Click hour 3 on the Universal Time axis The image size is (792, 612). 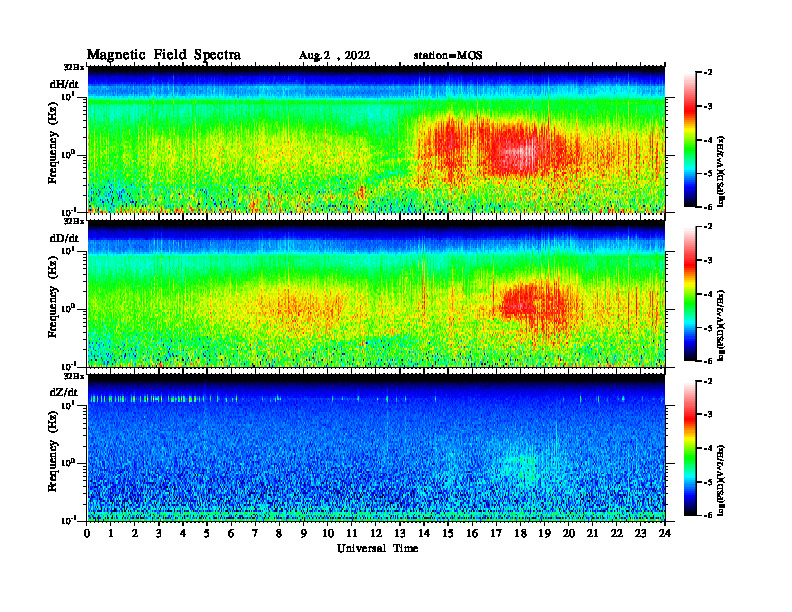[x=159, y=533]
